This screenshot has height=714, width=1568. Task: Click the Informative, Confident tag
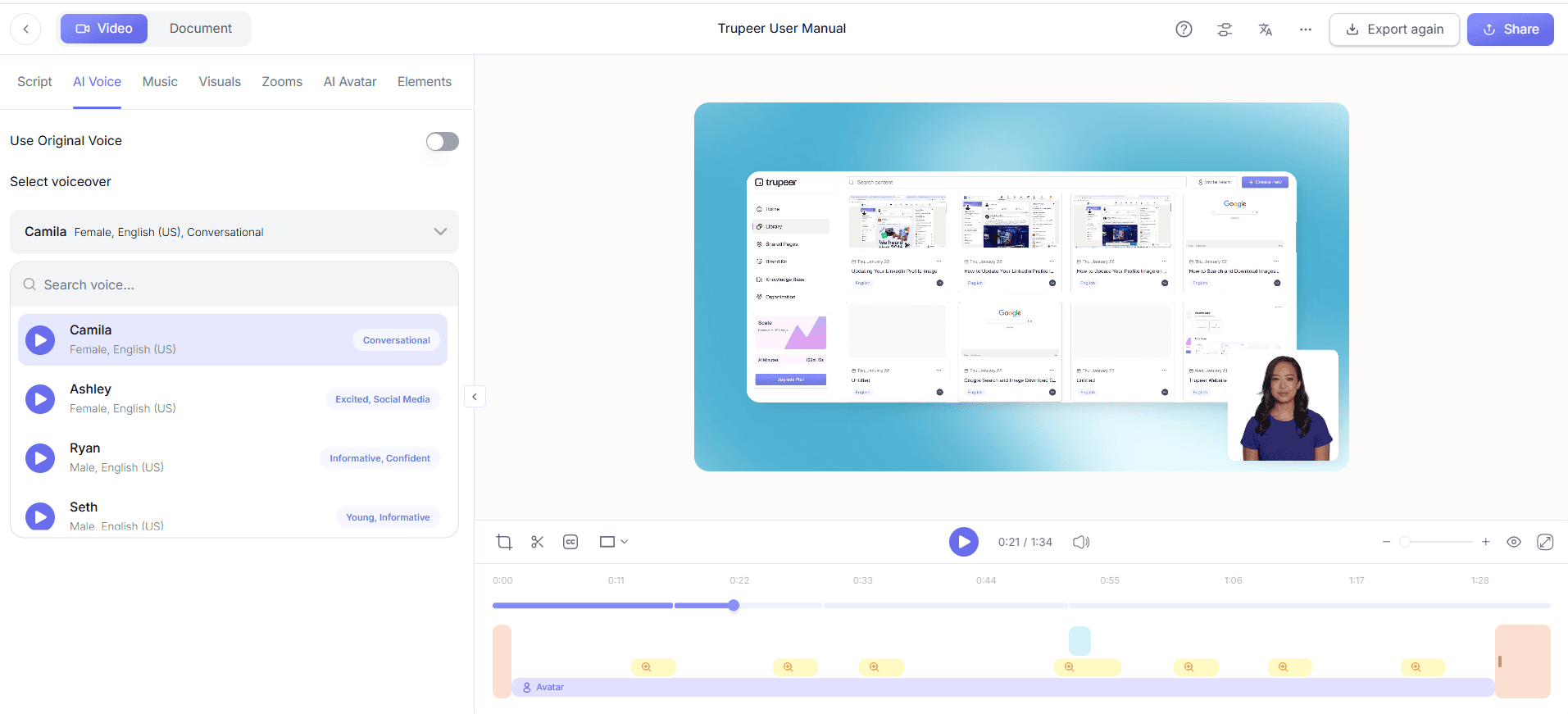pos(380,458)
